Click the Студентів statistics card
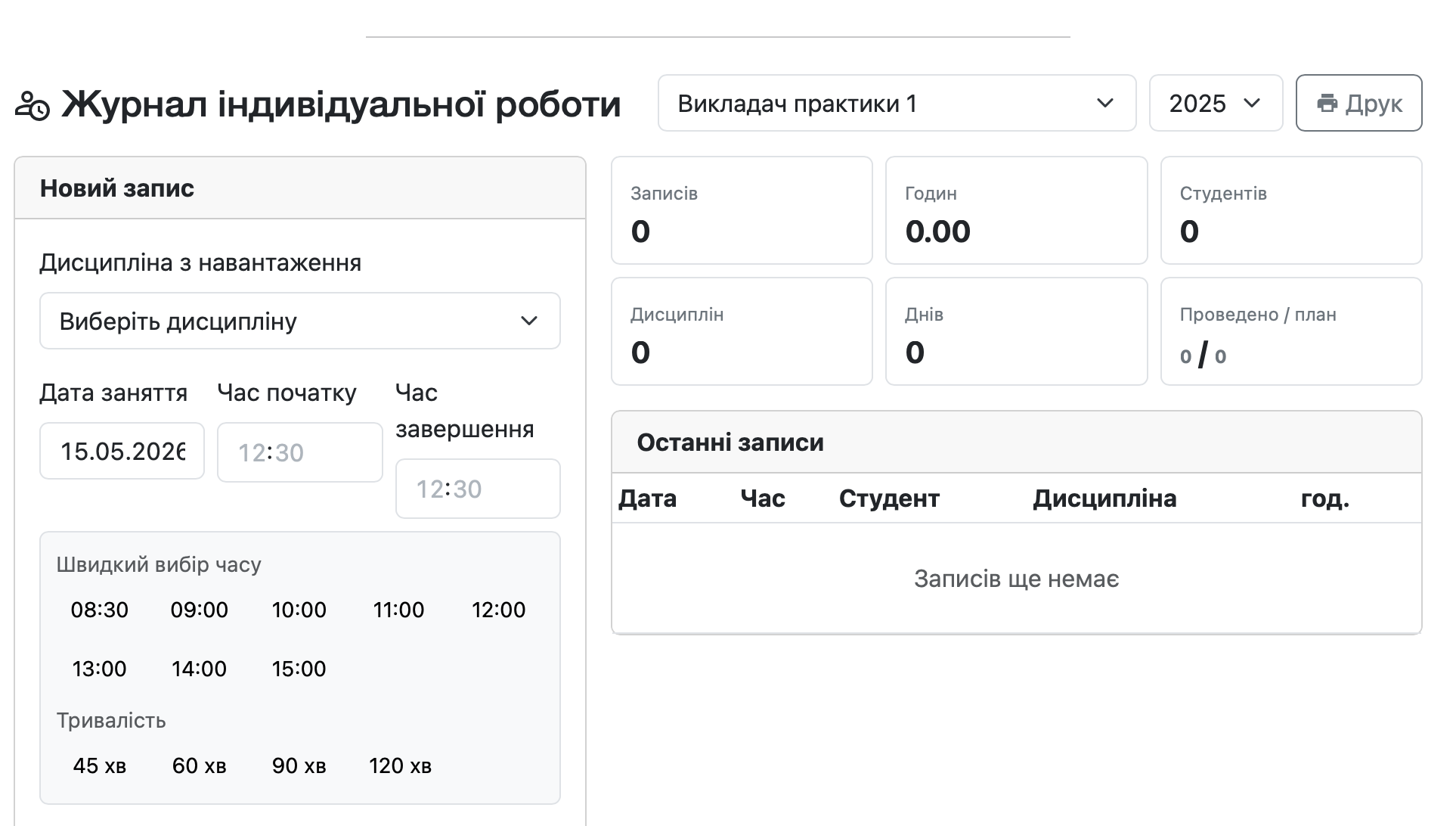Screen dimensions: 1456x826 [1291, 210]
